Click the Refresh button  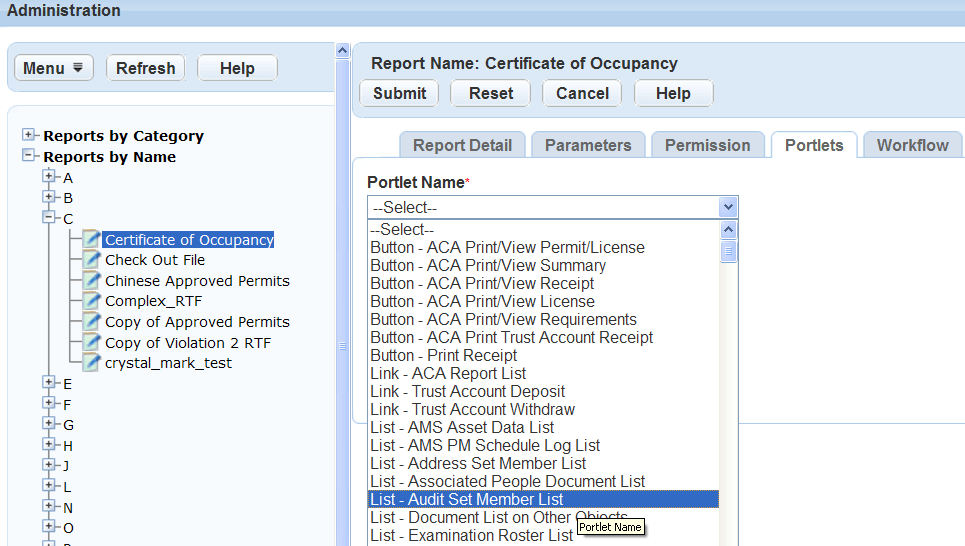(x=145, y=68)
